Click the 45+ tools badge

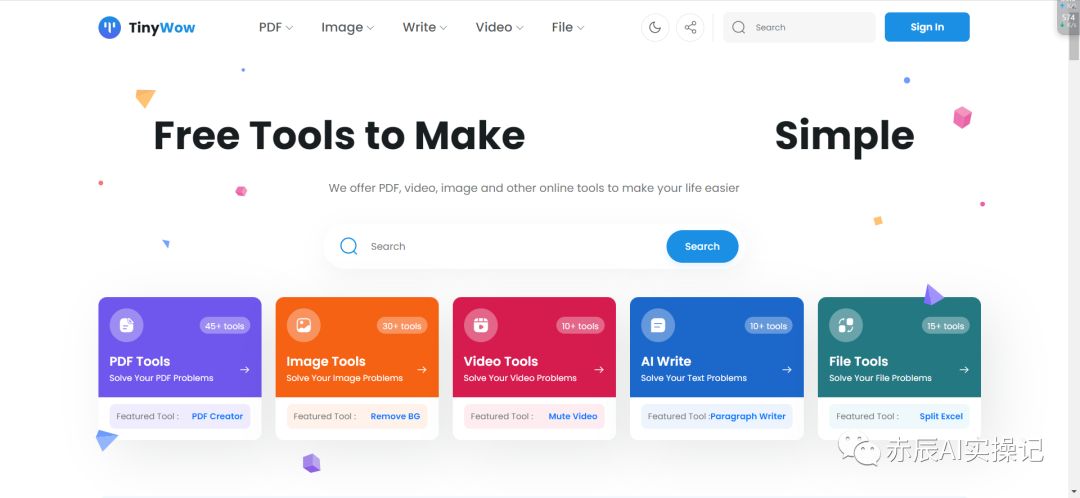(x=225, y=326)
